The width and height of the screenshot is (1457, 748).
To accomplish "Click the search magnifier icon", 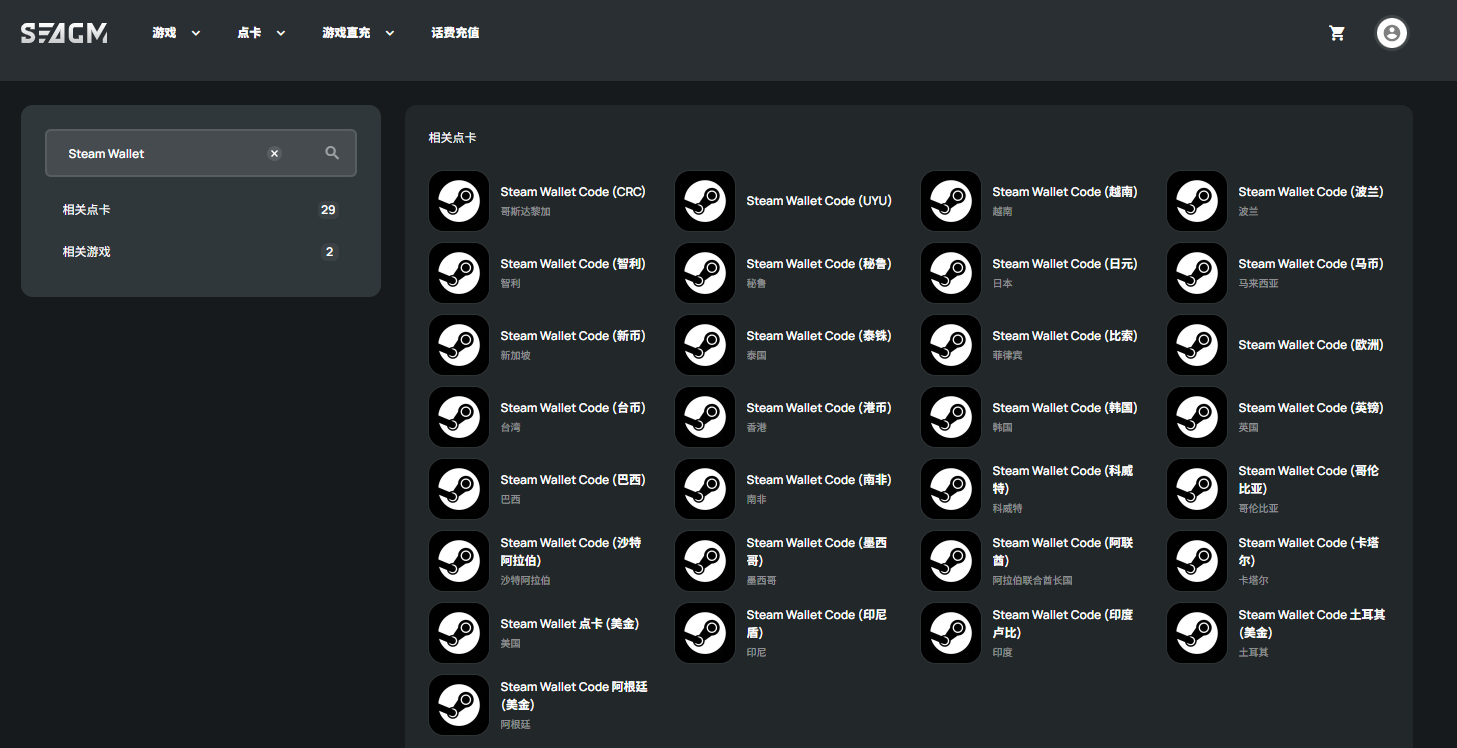I will click(x=332, y=153).
